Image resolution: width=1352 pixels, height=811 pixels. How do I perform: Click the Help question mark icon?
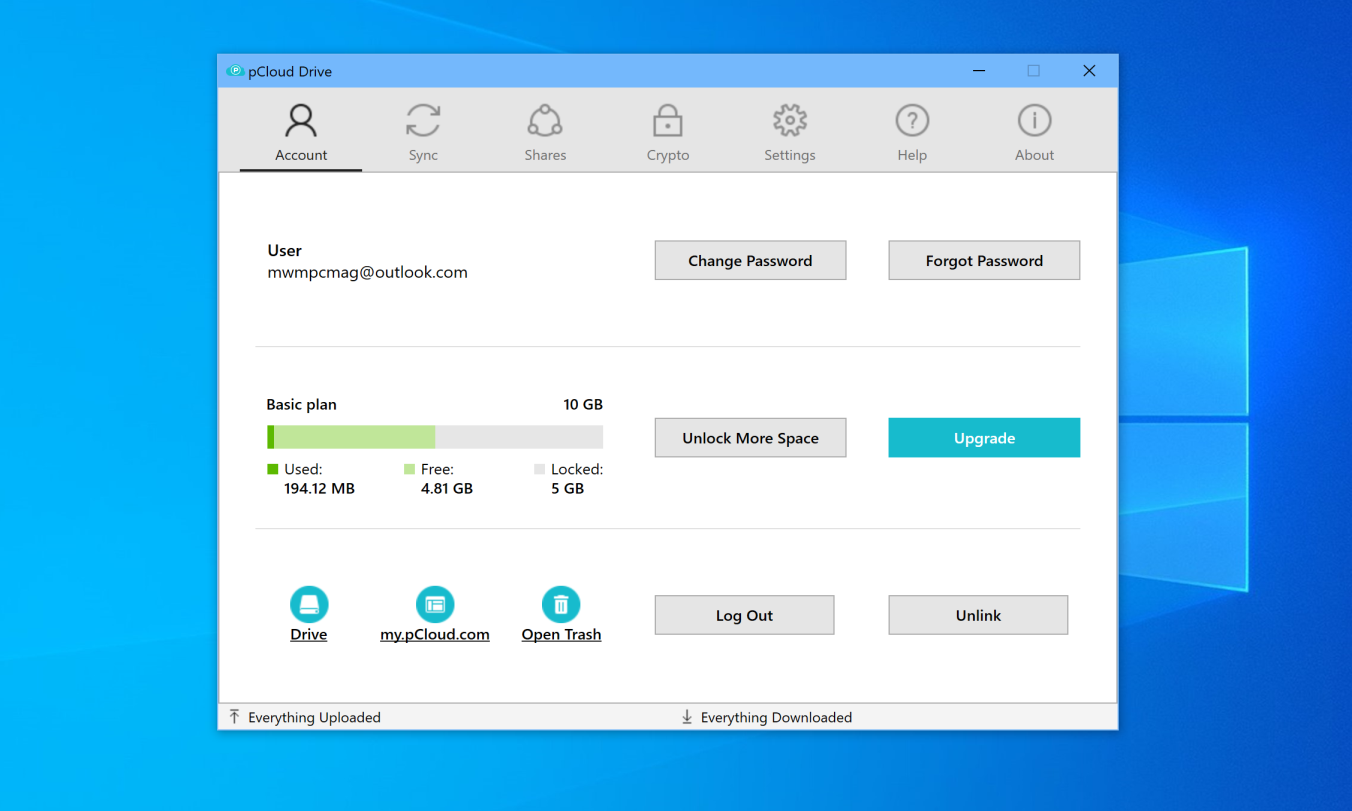(912, 120)
